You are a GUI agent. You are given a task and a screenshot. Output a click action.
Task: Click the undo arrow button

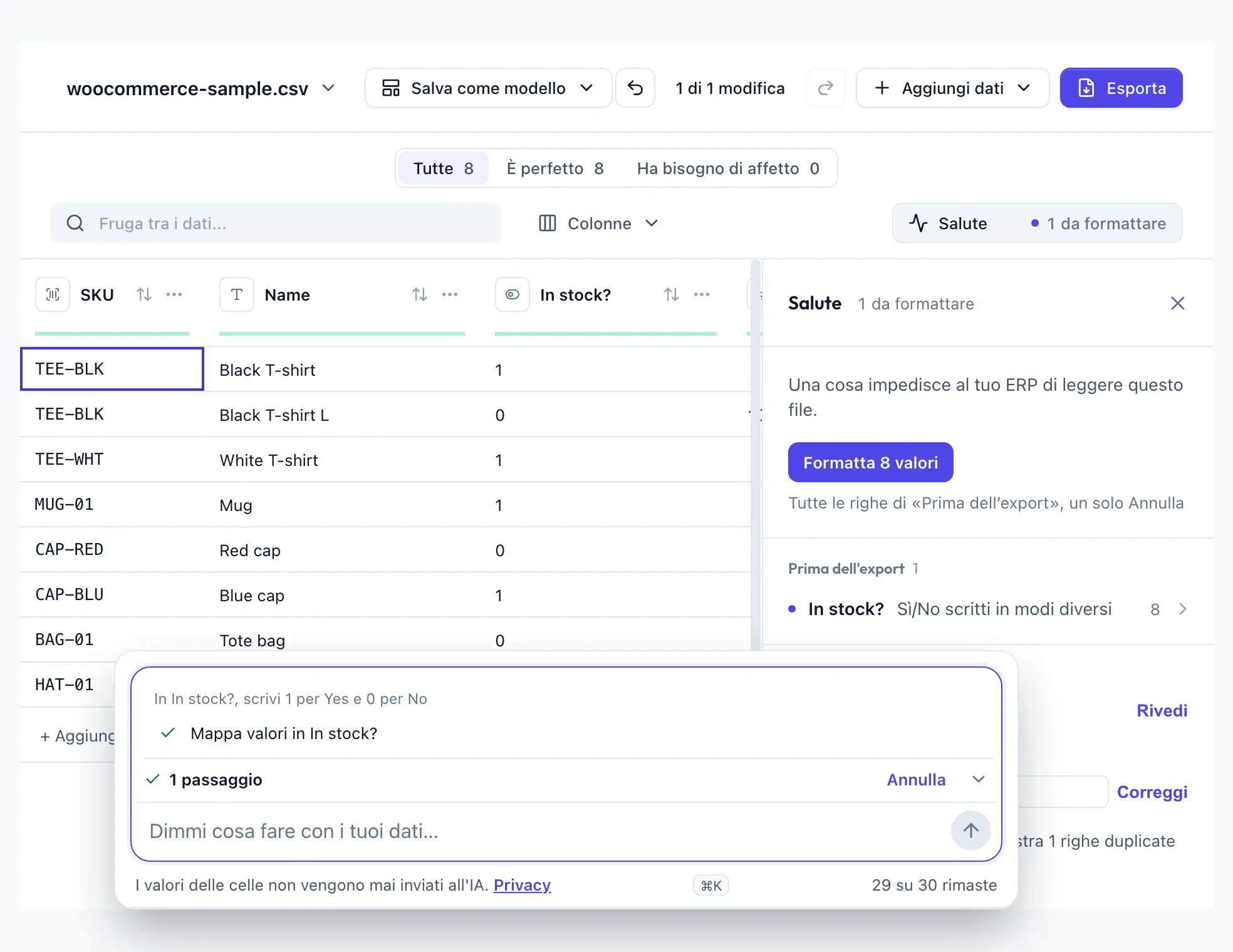pos(635,88)
